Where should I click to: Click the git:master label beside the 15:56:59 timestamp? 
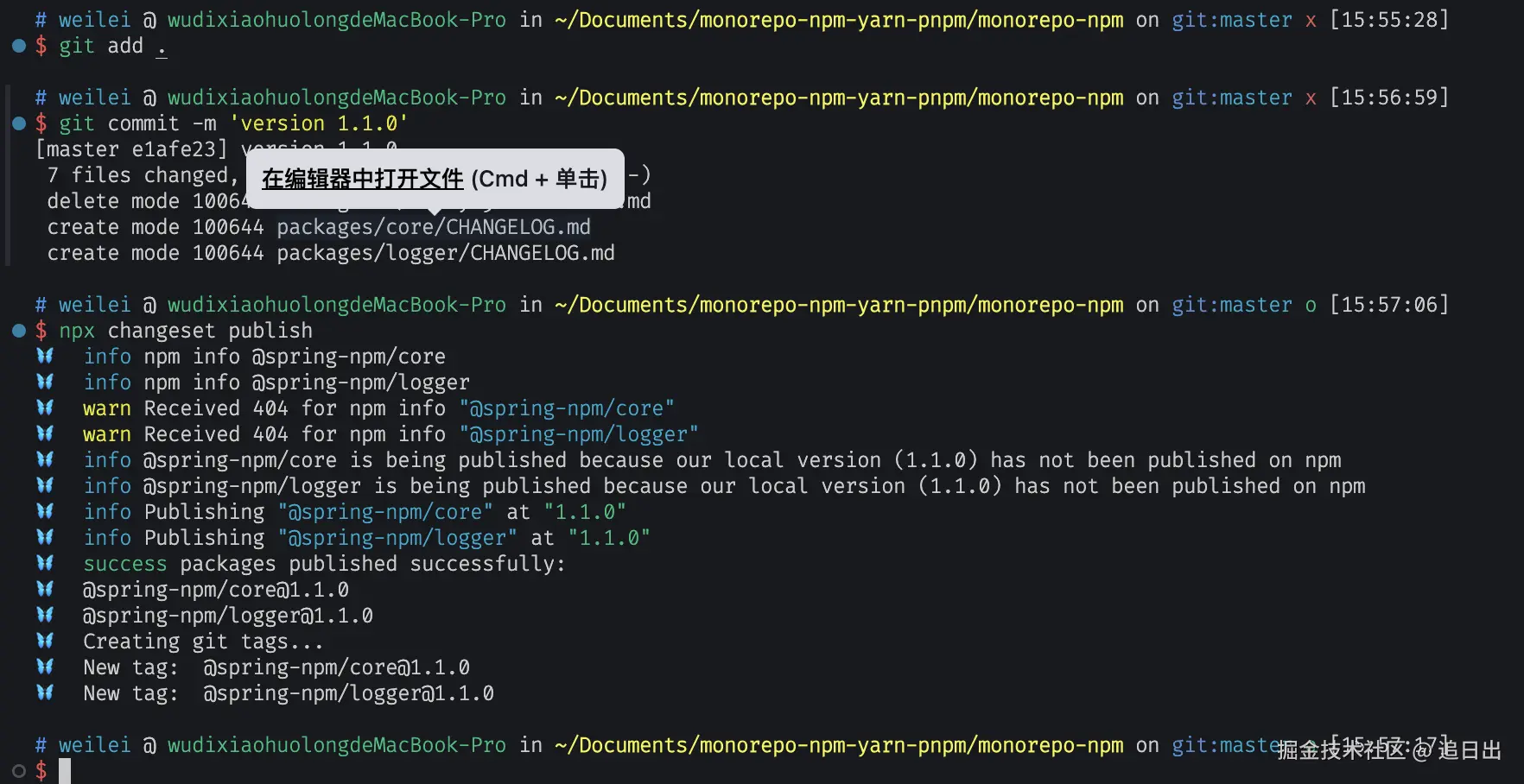(x=1231, y=98)
